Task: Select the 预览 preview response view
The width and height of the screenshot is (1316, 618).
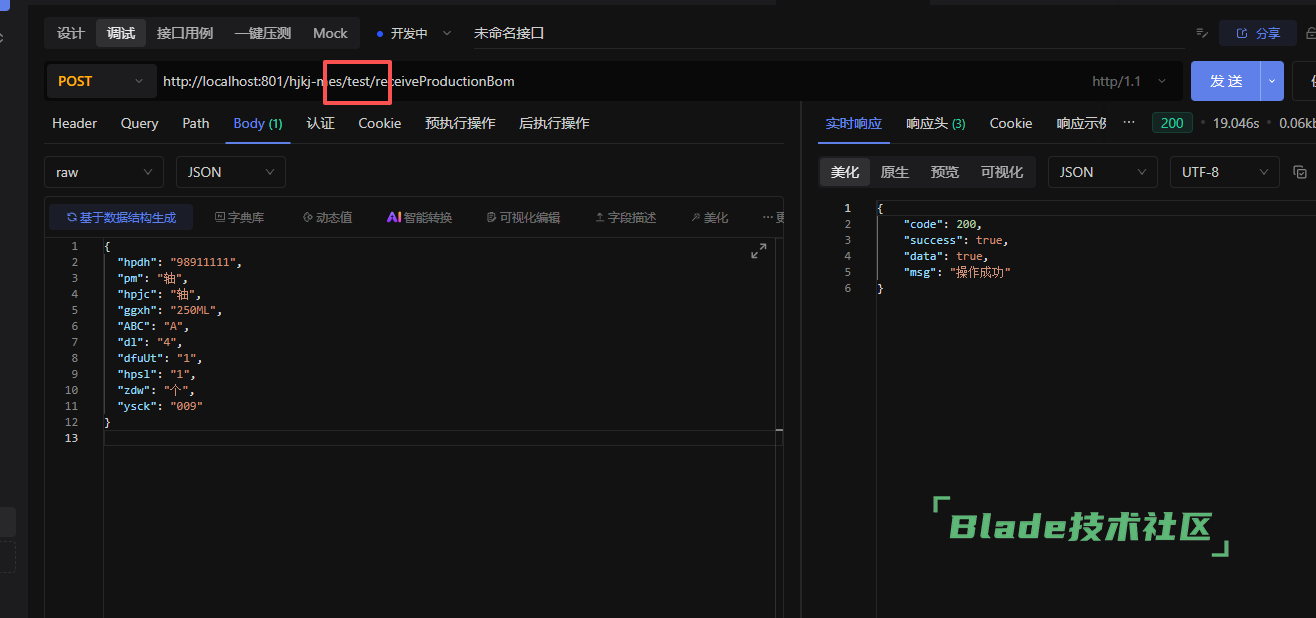Action: pyautogui.click(x=944, y=172)
